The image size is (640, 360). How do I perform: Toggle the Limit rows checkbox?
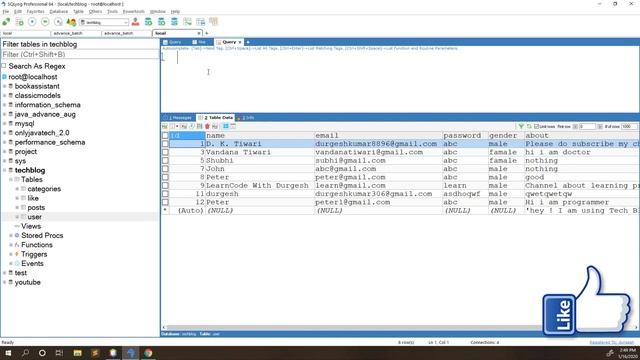(x=537, y=127)
